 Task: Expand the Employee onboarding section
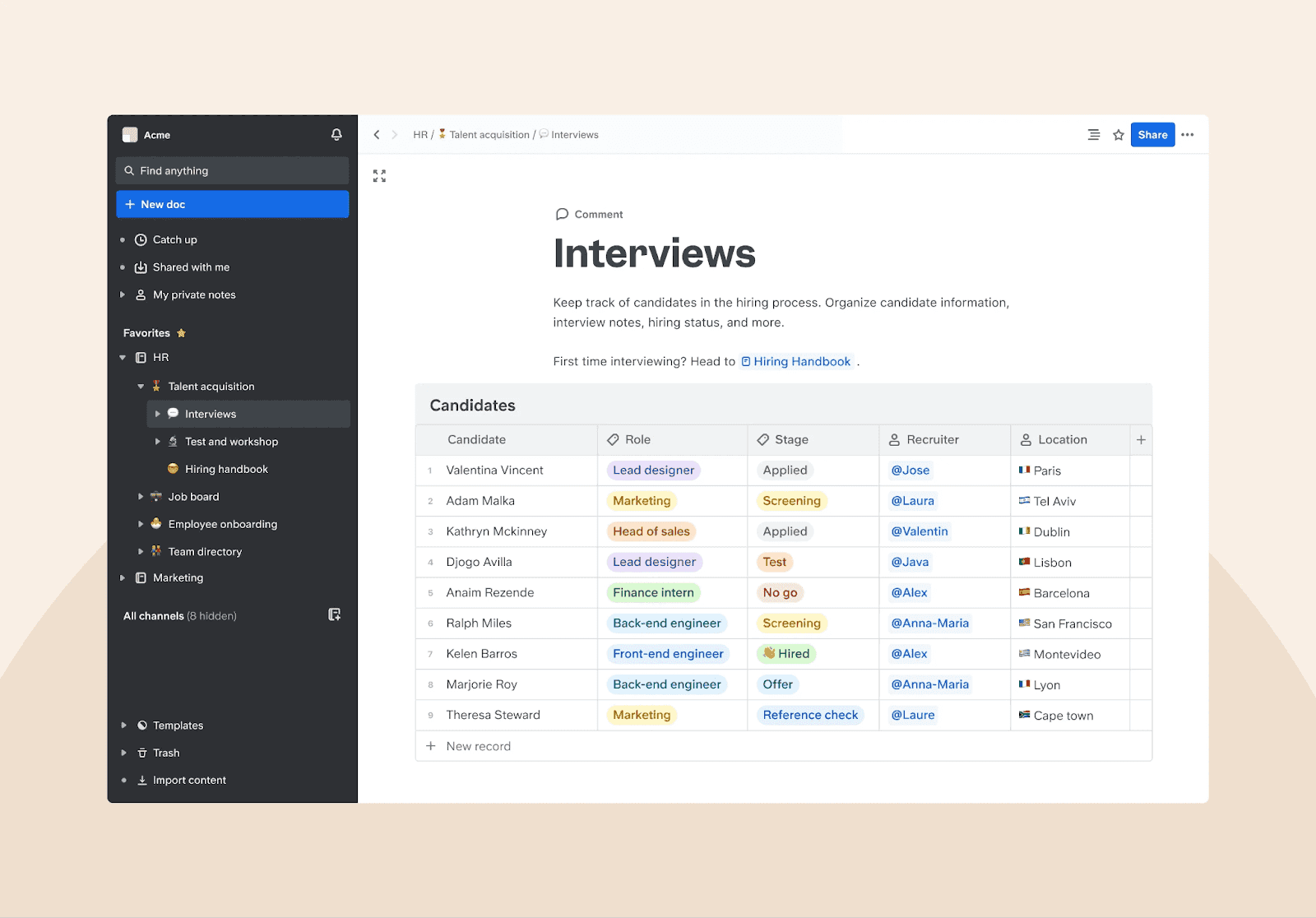tap(140, 524)
